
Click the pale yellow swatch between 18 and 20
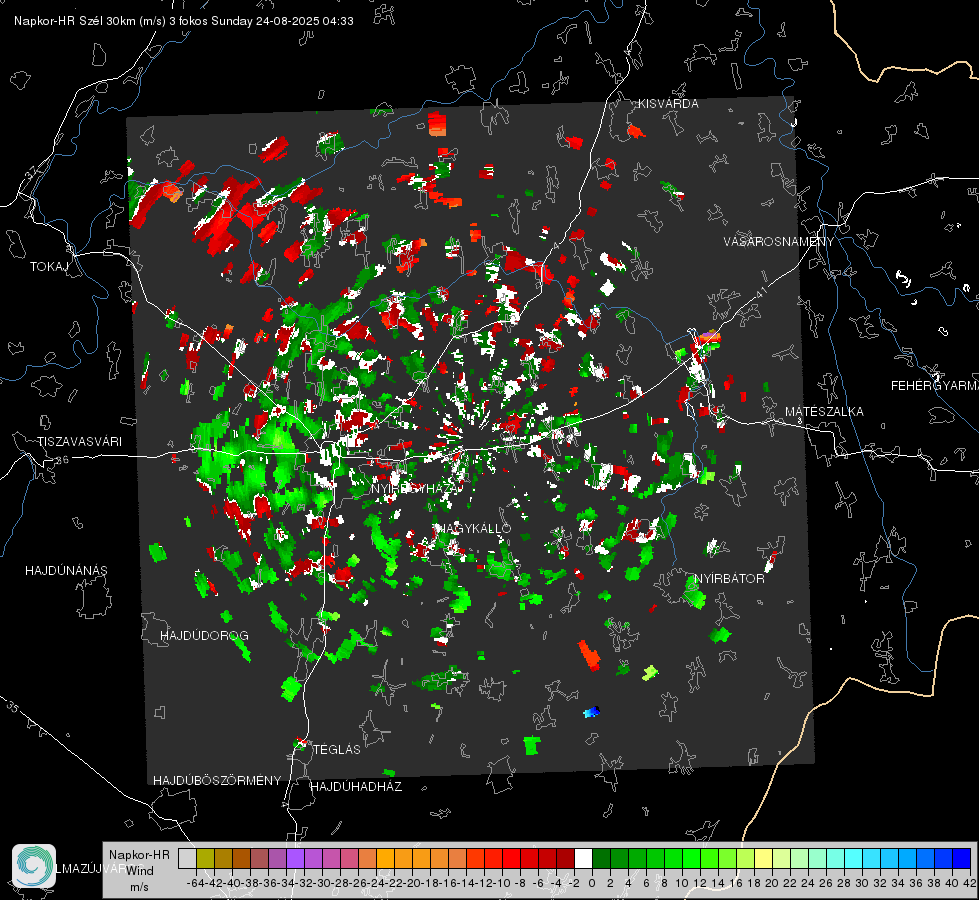coord(764,858)
